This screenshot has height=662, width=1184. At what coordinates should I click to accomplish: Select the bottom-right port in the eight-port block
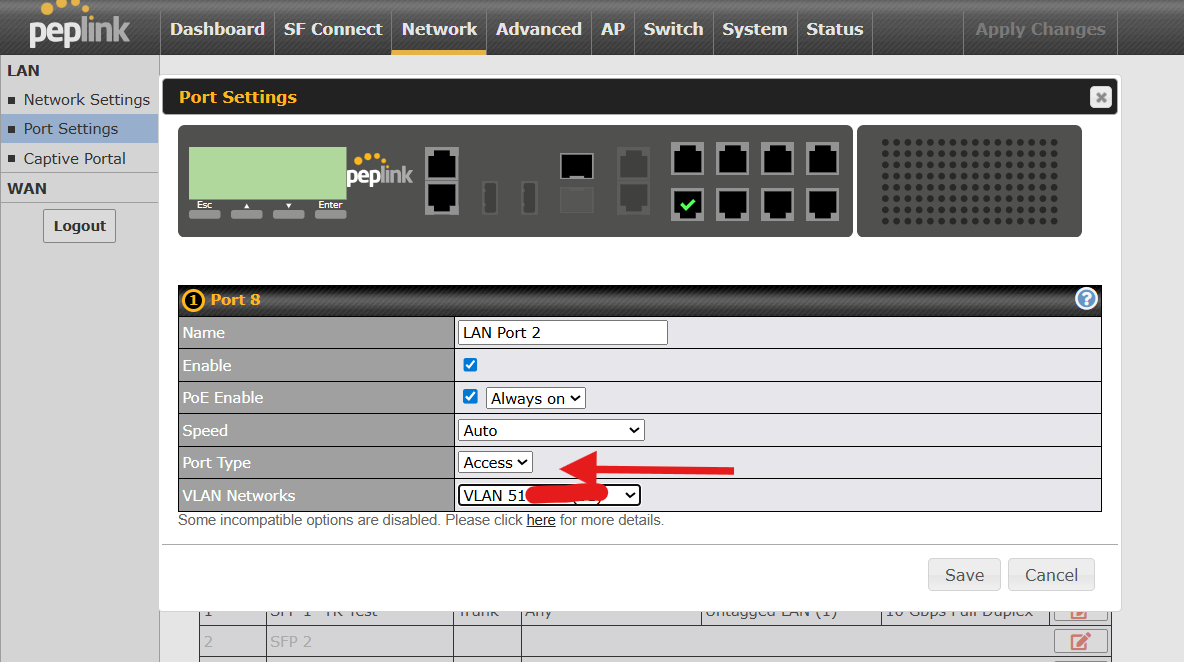tap(822, 204)
